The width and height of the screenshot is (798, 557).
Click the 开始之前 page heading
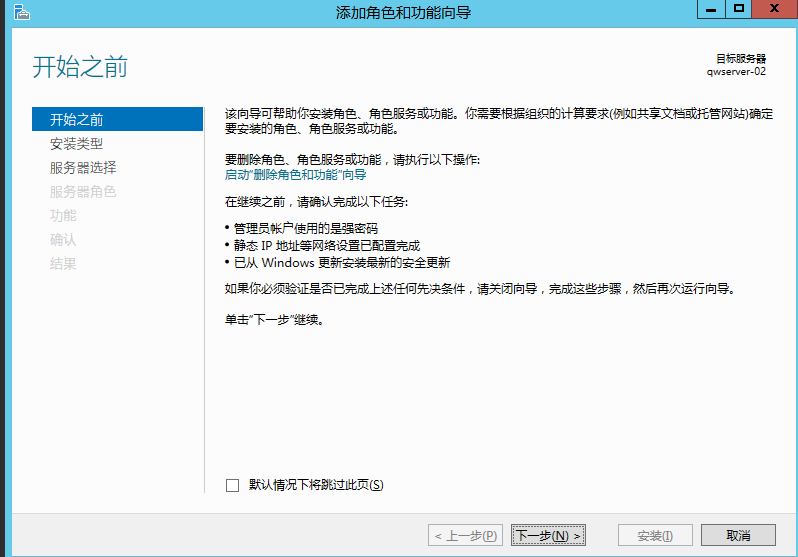[80, 67]
